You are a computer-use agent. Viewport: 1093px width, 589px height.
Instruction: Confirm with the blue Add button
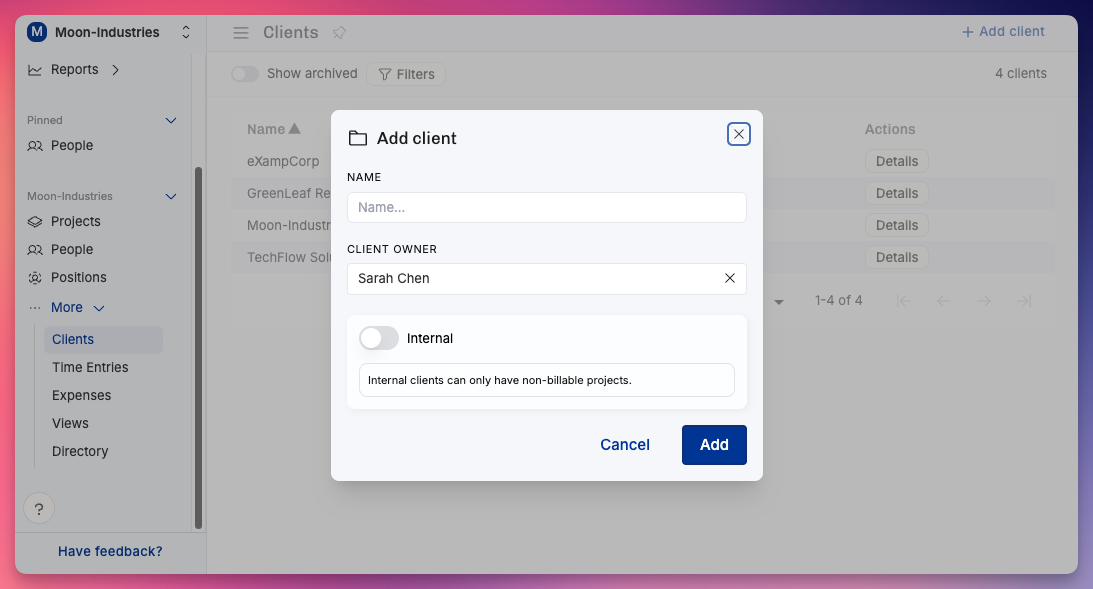tap(714, 445)
